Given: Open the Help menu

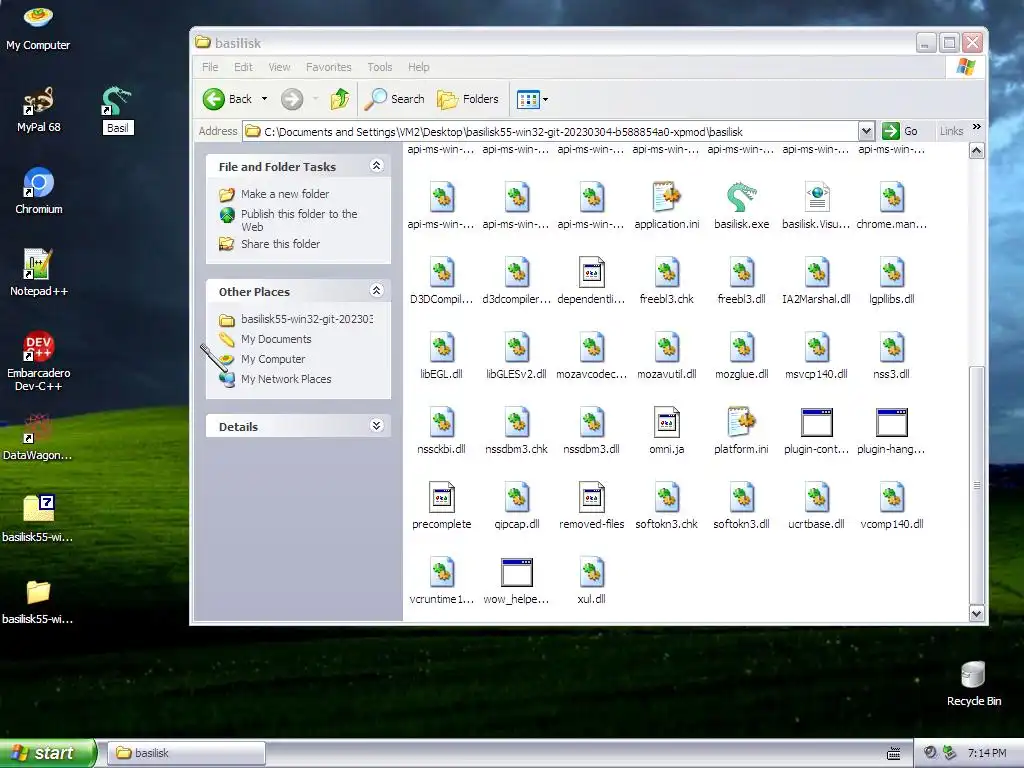Looking at the screenshot, I should tap(419, 67).
